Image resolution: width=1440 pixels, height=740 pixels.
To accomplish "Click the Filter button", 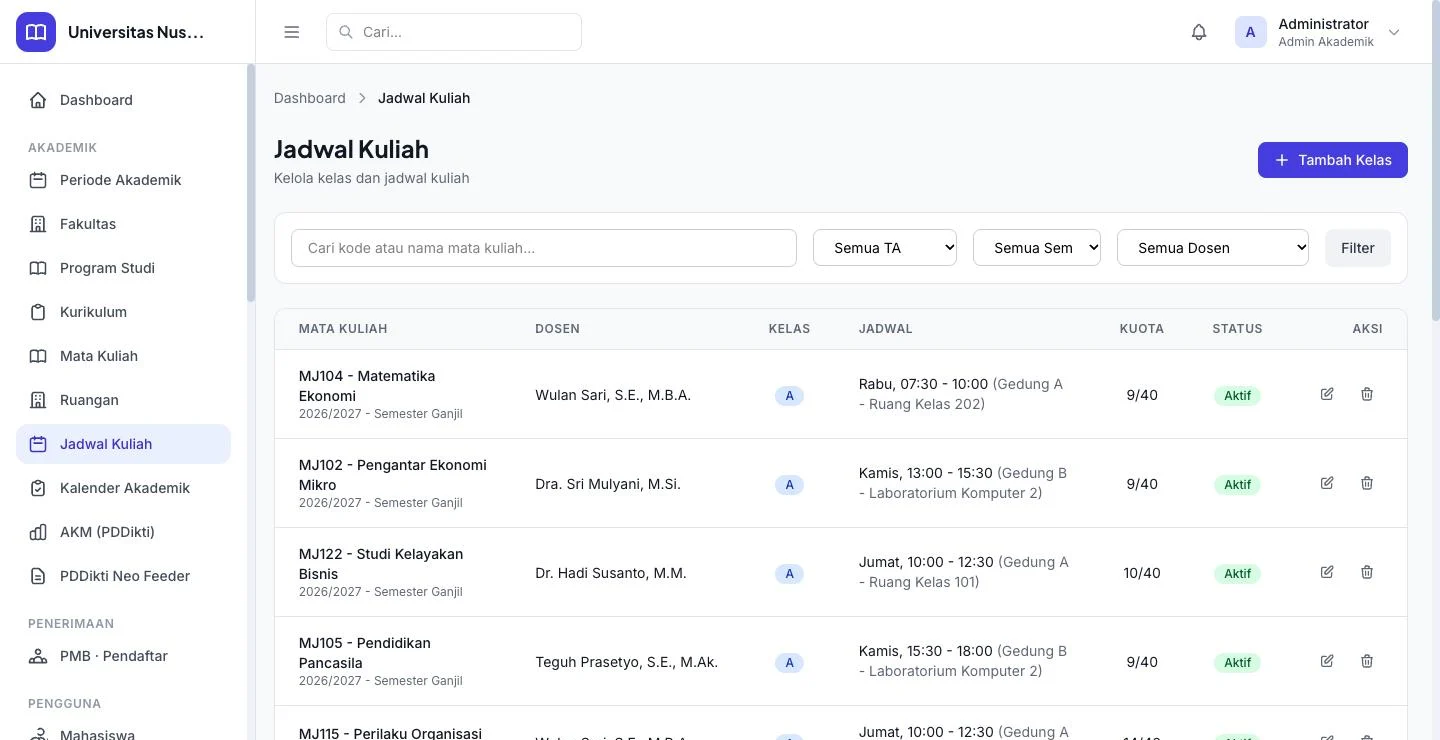I will [x=1358, y=248].
